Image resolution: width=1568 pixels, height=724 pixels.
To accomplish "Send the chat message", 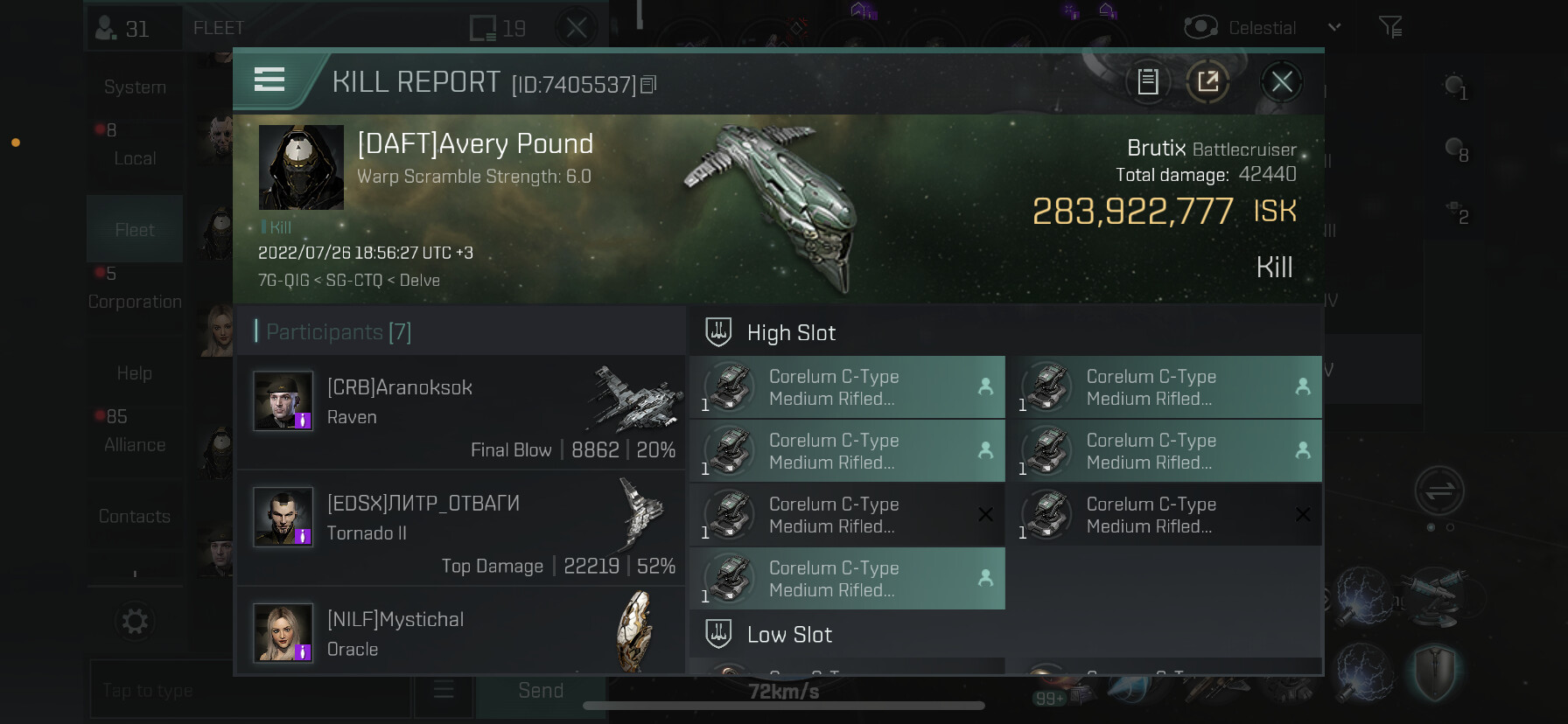I will tap(541, 690).
